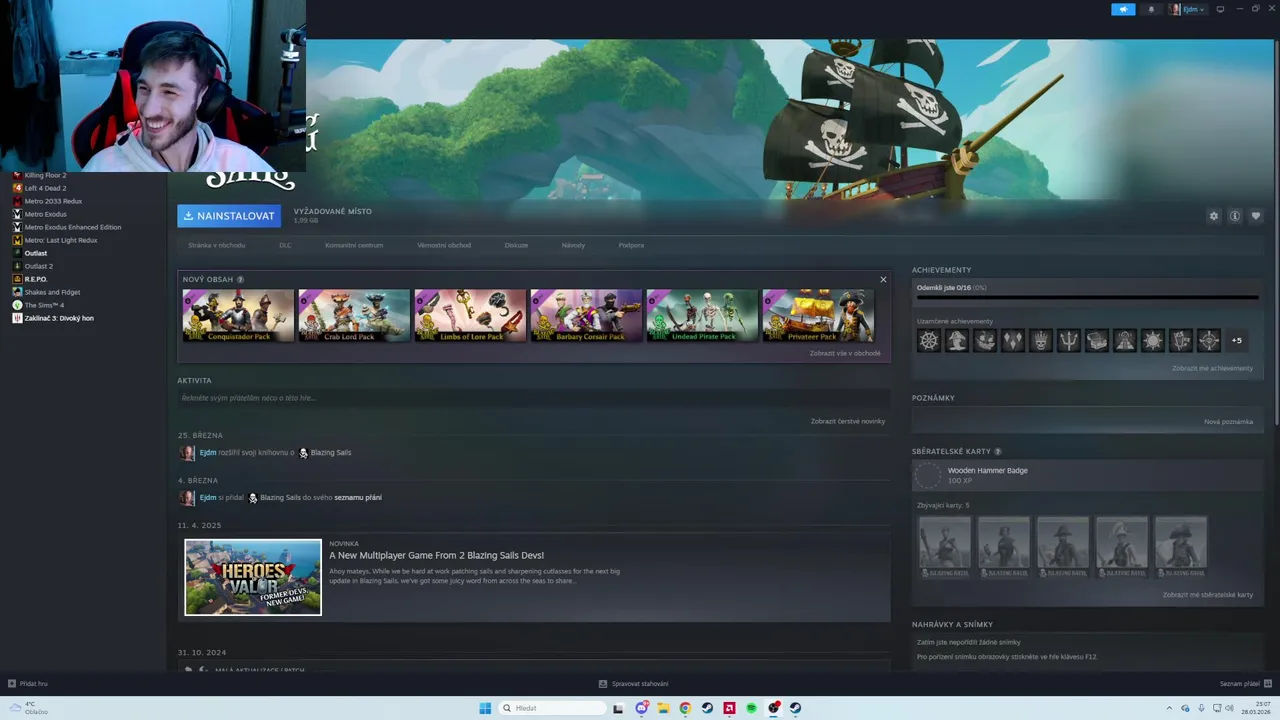Open Seznam přátel friends list
1280x720 pixels.
point(1245,684)
